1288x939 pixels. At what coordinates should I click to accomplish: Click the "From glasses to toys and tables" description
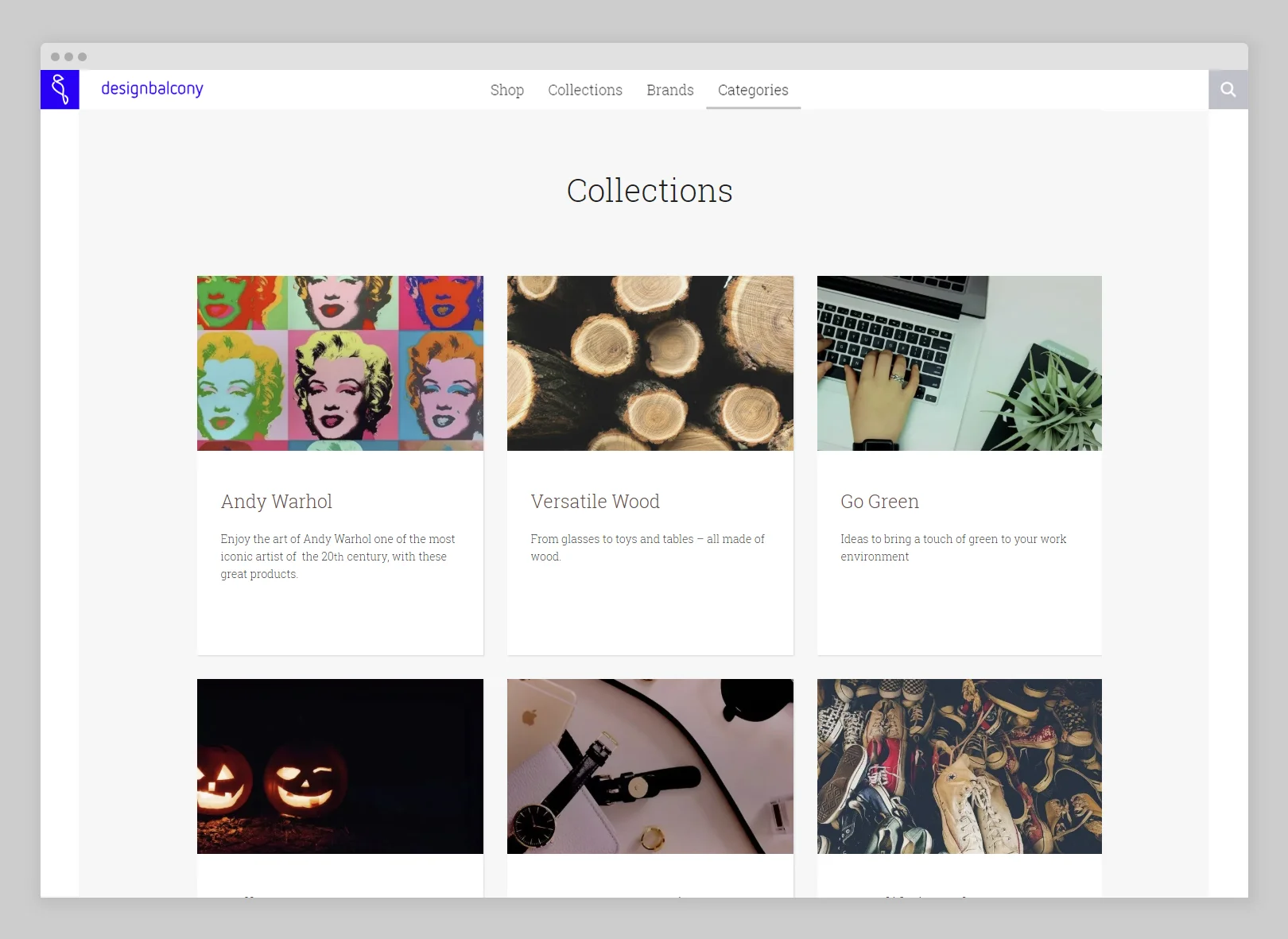pyautogui.click(x=648, y=548)
